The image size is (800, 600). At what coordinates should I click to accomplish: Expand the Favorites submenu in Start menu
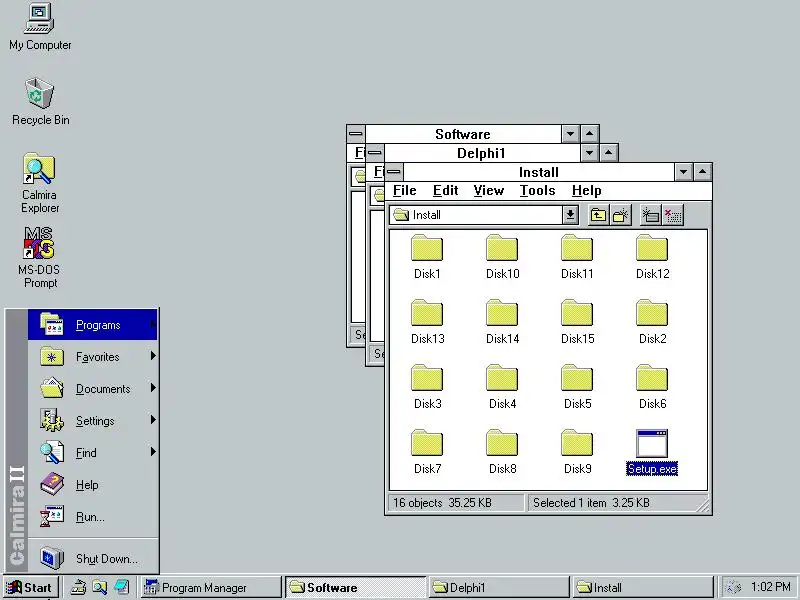pos(92,357)
